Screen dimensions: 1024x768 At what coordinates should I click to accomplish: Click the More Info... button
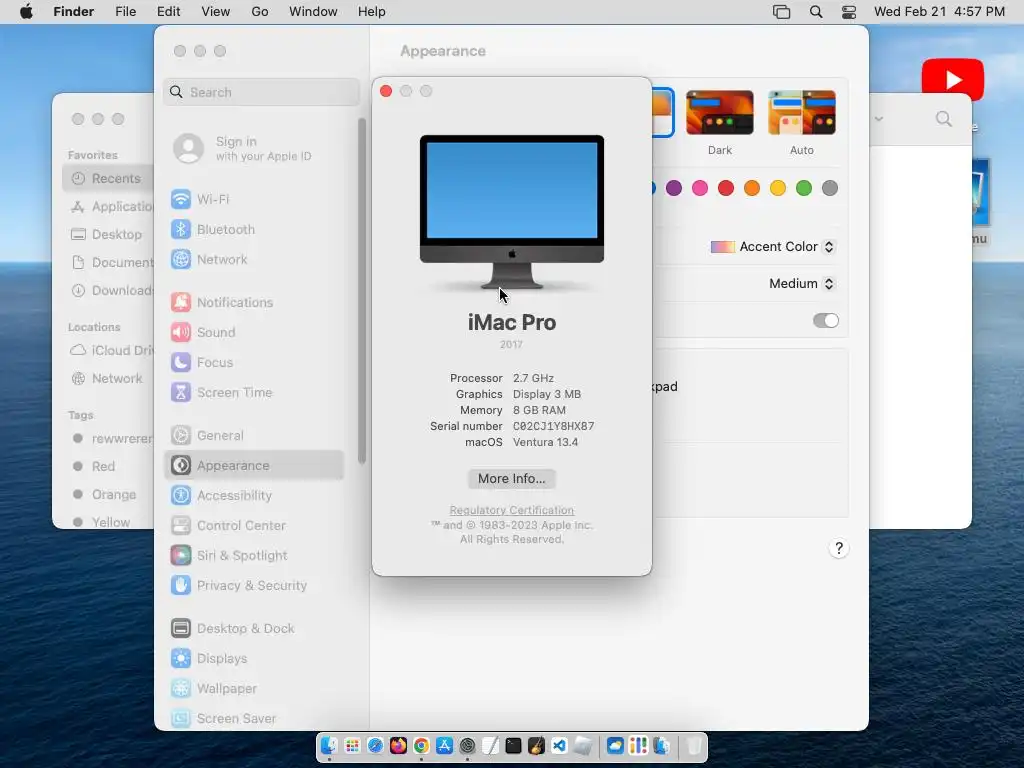click(511, 479)
